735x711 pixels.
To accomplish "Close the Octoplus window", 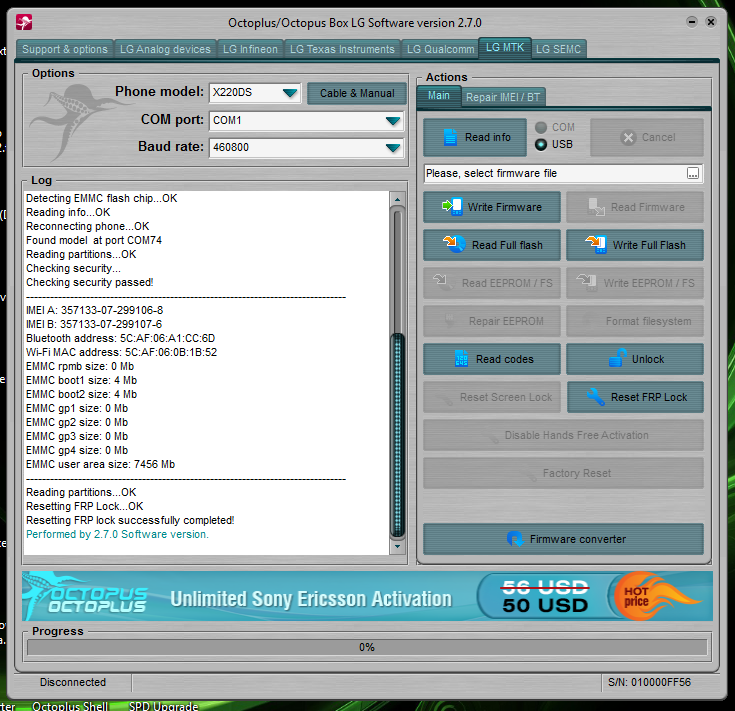I will (x=711, y=22).
